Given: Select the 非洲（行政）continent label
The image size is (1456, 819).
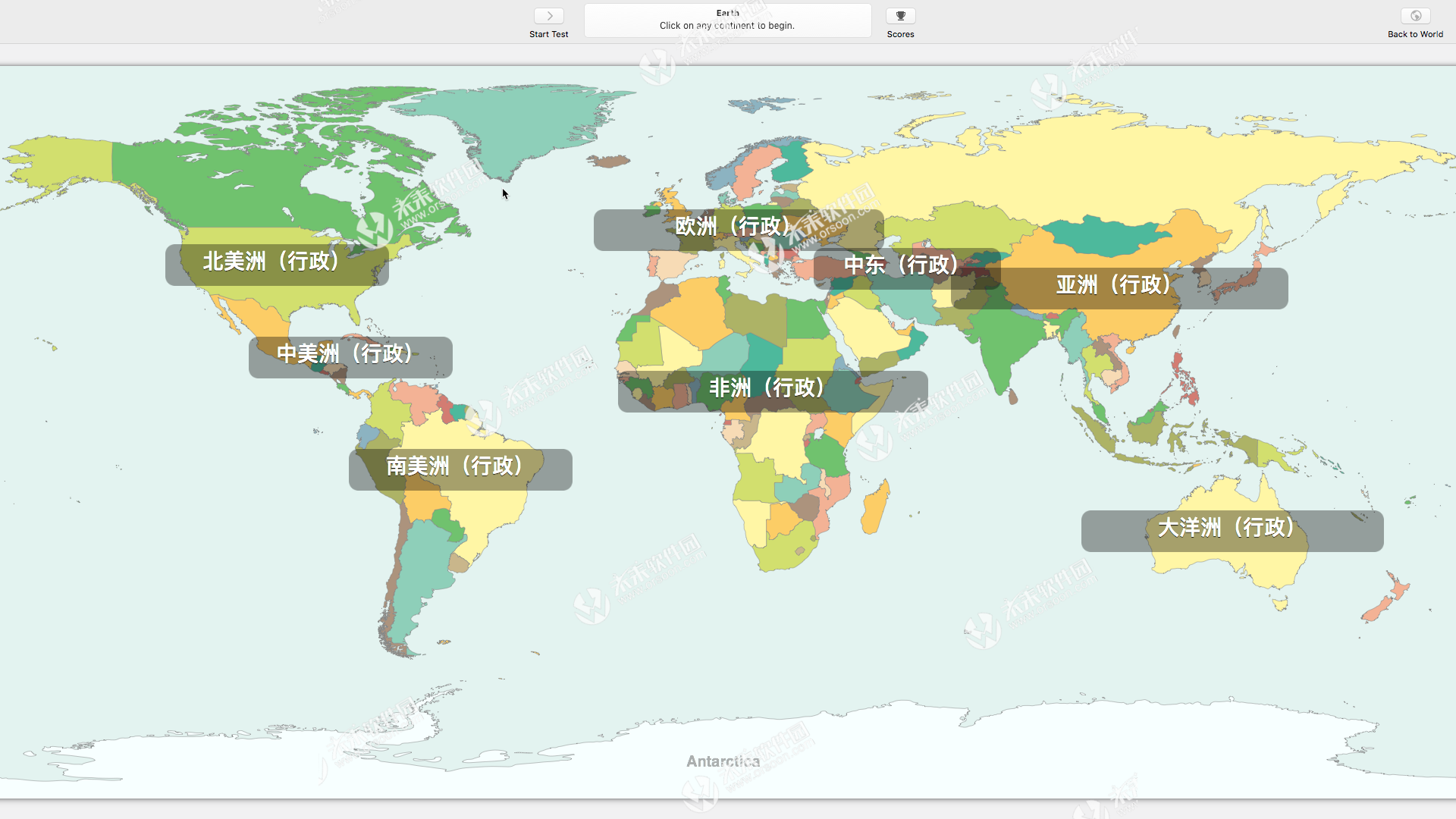Looking at the screenshot, I should (773, 391).
